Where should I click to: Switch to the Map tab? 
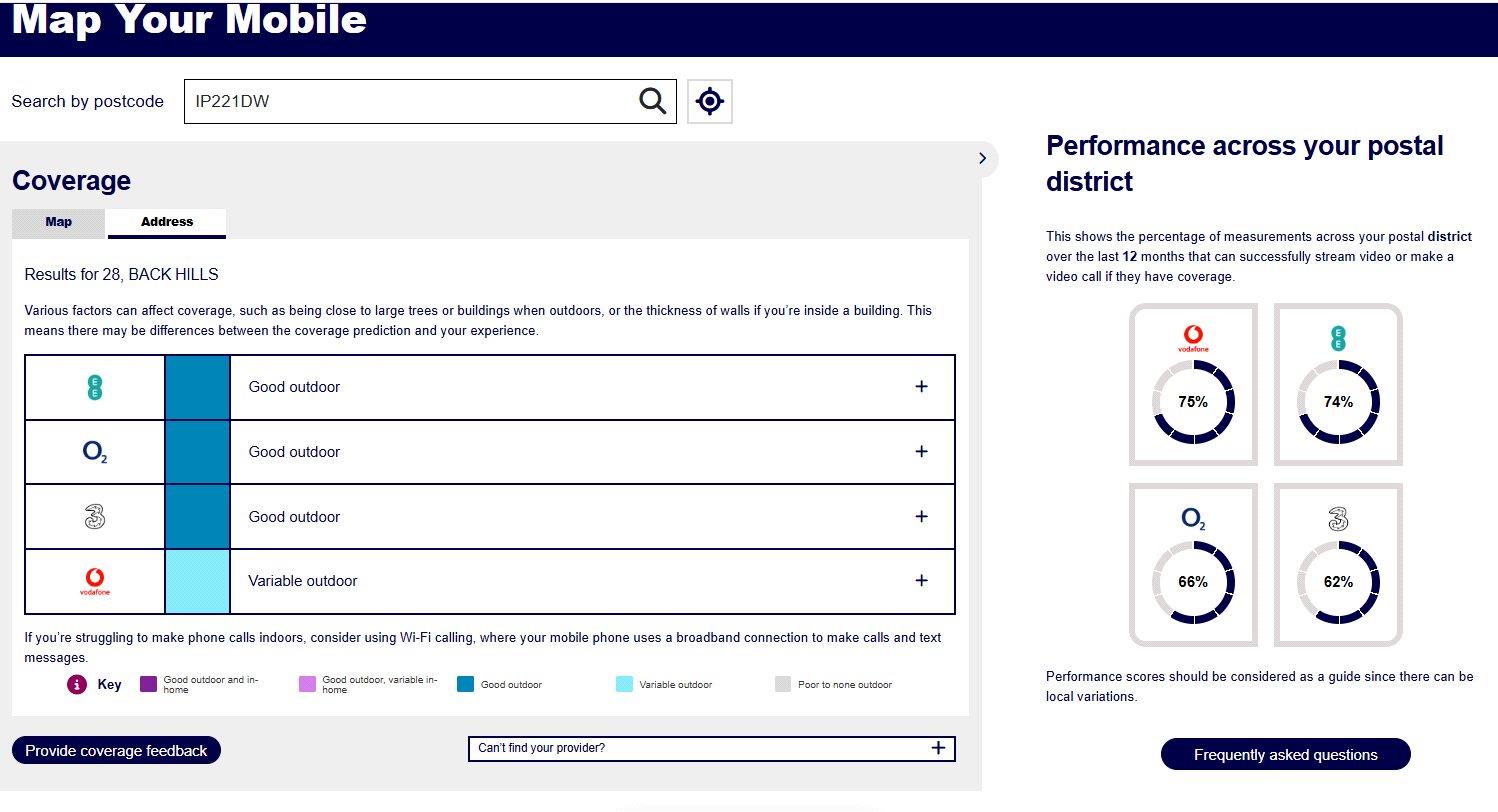(x=59, y=223)
